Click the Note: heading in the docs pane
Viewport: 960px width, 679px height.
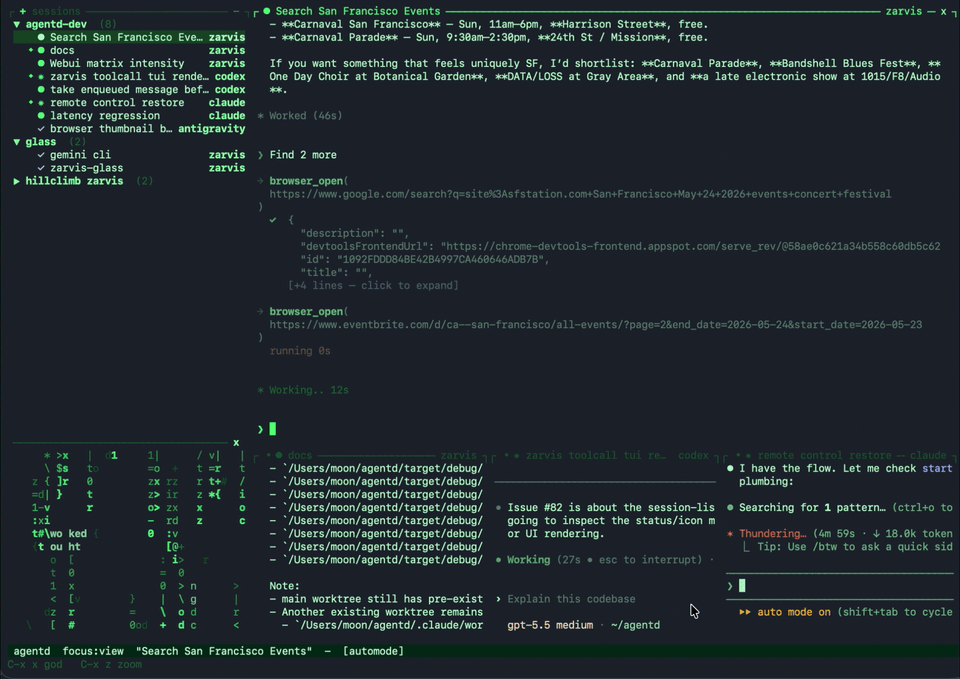coord(285,586)
